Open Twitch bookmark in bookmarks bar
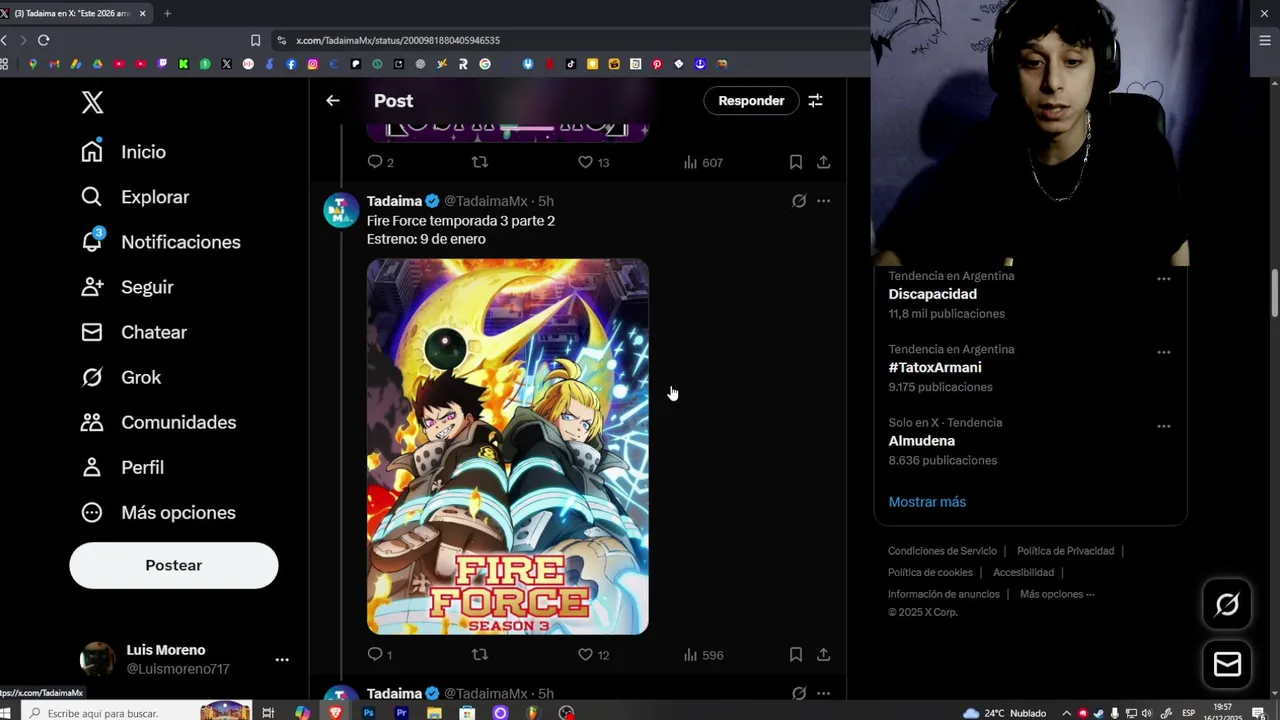The width and height of the screenshot is (1280, 720). tap(163, 64)
